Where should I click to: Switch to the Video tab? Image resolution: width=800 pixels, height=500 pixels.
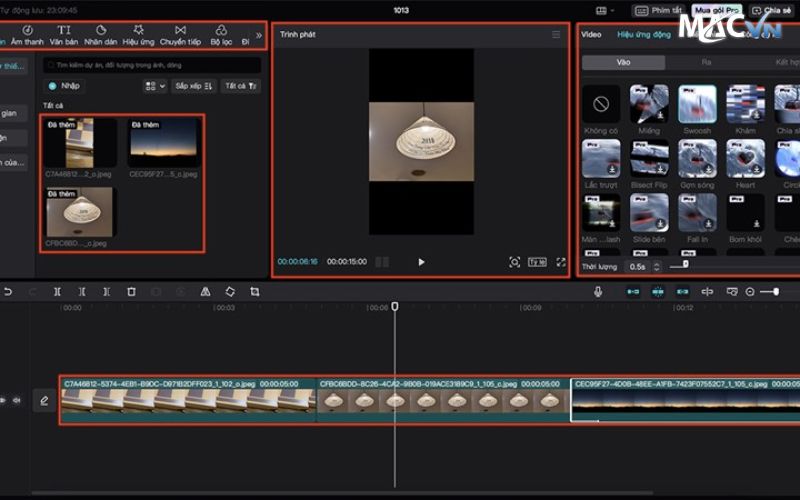[591, 34]
